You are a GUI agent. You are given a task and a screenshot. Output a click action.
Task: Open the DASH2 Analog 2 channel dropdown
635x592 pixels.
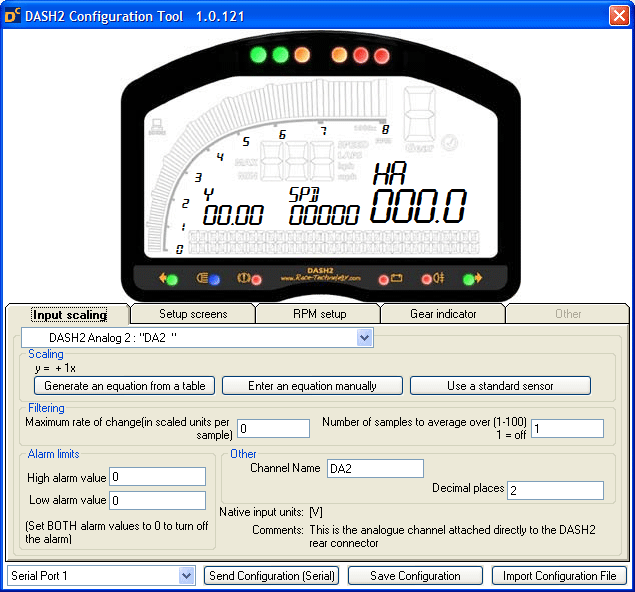(364, 338)
